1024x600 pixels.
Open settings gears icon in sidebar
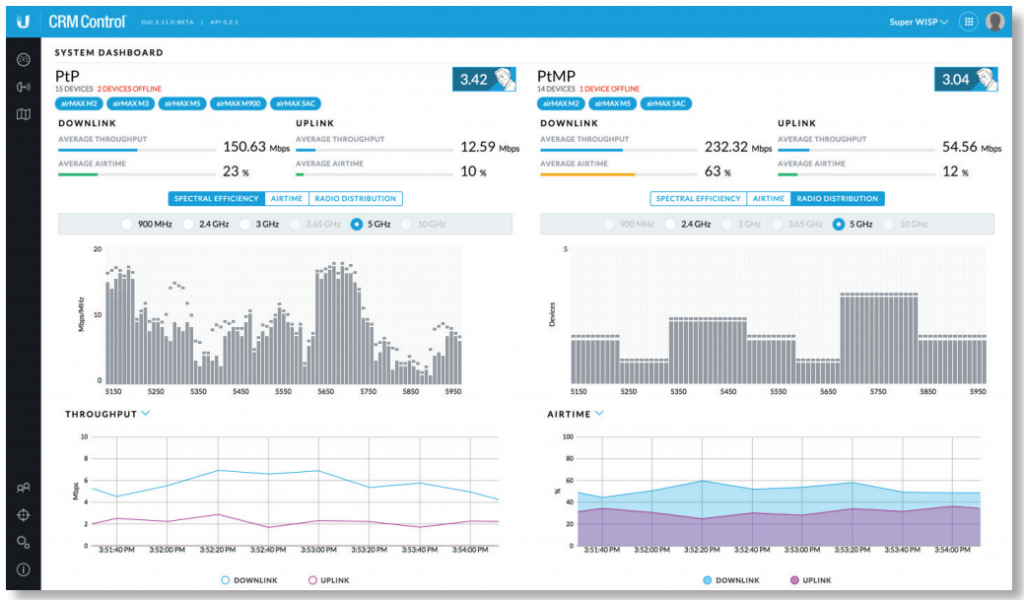point(23,542)
